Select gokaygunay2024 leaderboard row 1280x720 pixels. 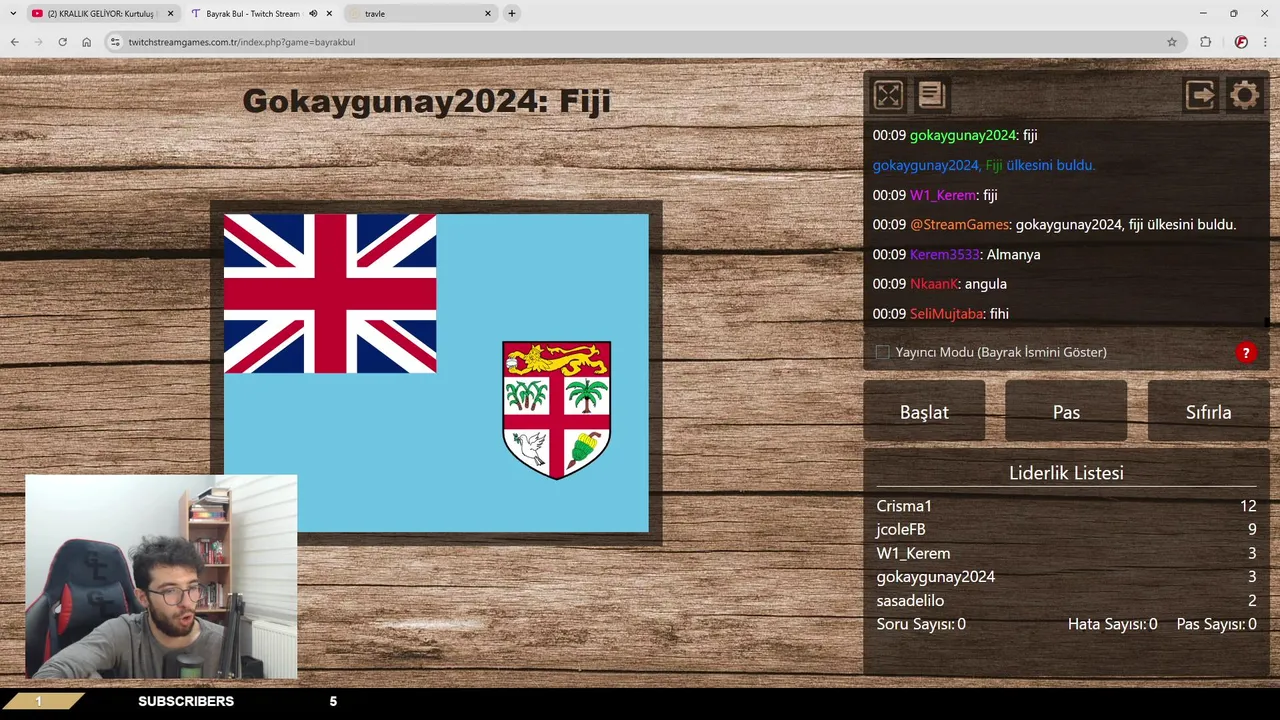[1066, 576]
